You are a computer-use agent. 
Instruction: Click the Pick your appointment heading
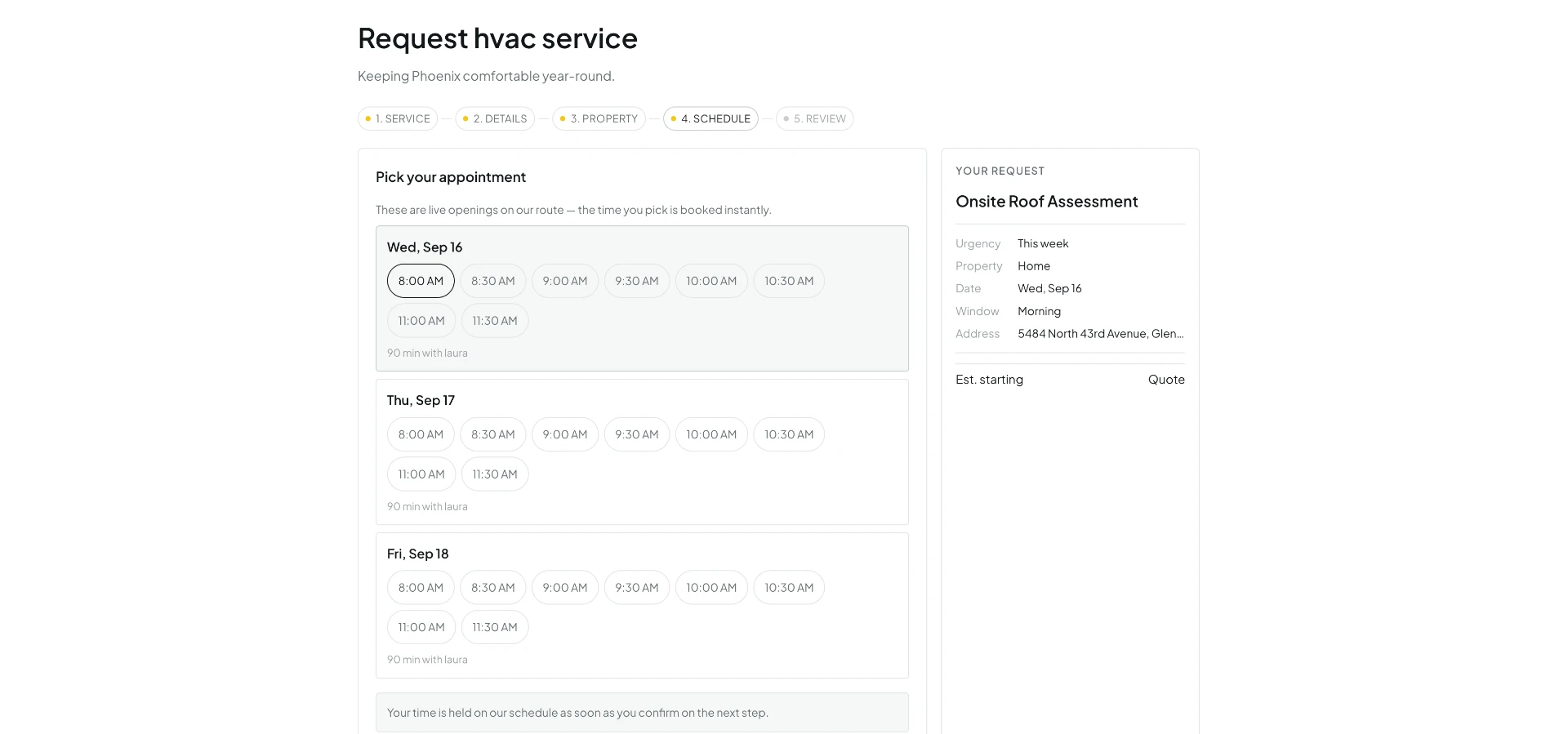pyautogui.click(x=451, y=177)
